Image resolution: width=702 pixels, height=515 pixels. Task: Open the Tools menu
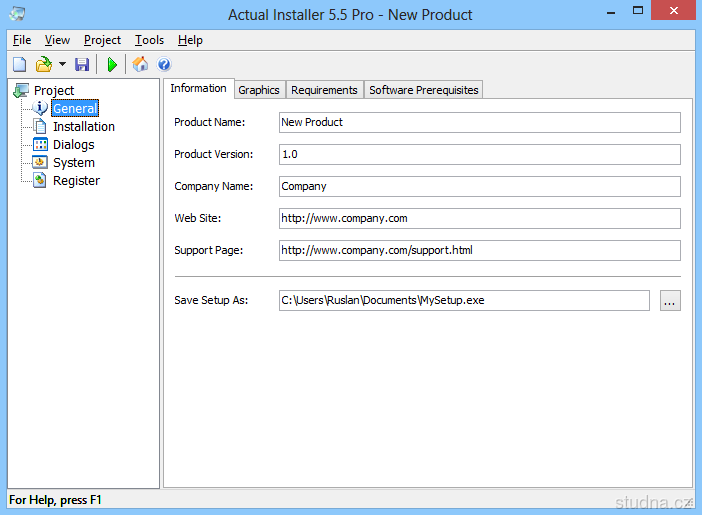tap(149, 40)
